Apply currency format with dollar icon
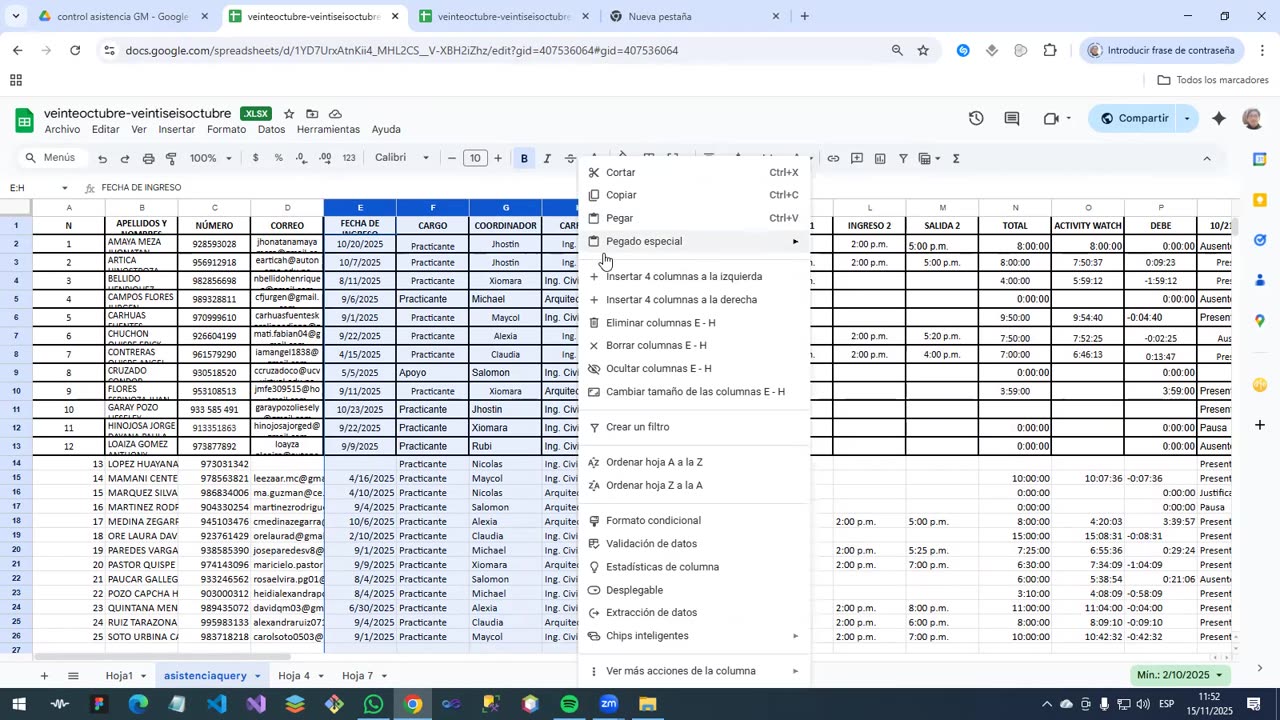1280x720 pixels. click(256, 158)
